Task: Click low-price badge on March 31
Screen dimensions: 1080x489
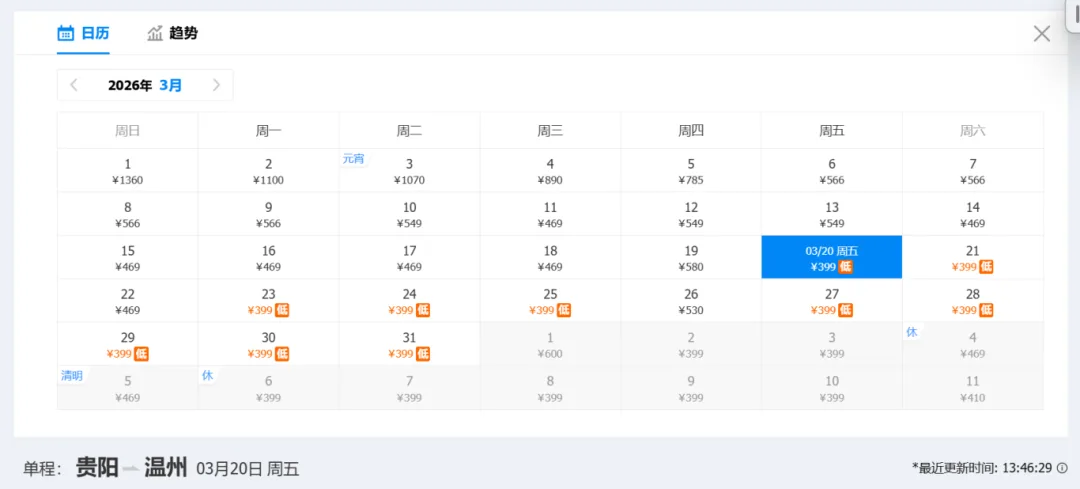Action: [x=423, y=354]
